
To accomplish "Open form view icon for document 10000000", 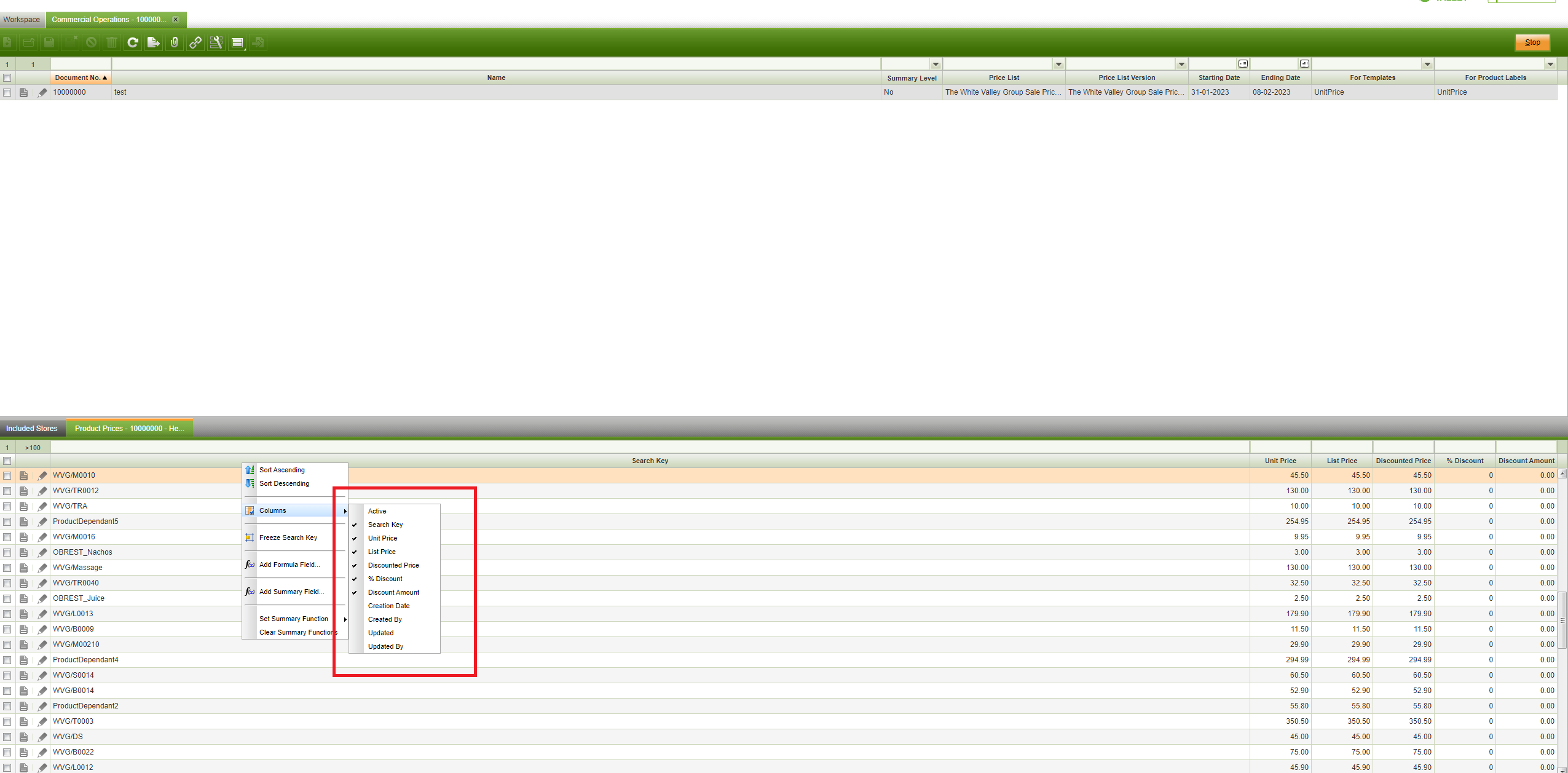I will coord(24,92).
